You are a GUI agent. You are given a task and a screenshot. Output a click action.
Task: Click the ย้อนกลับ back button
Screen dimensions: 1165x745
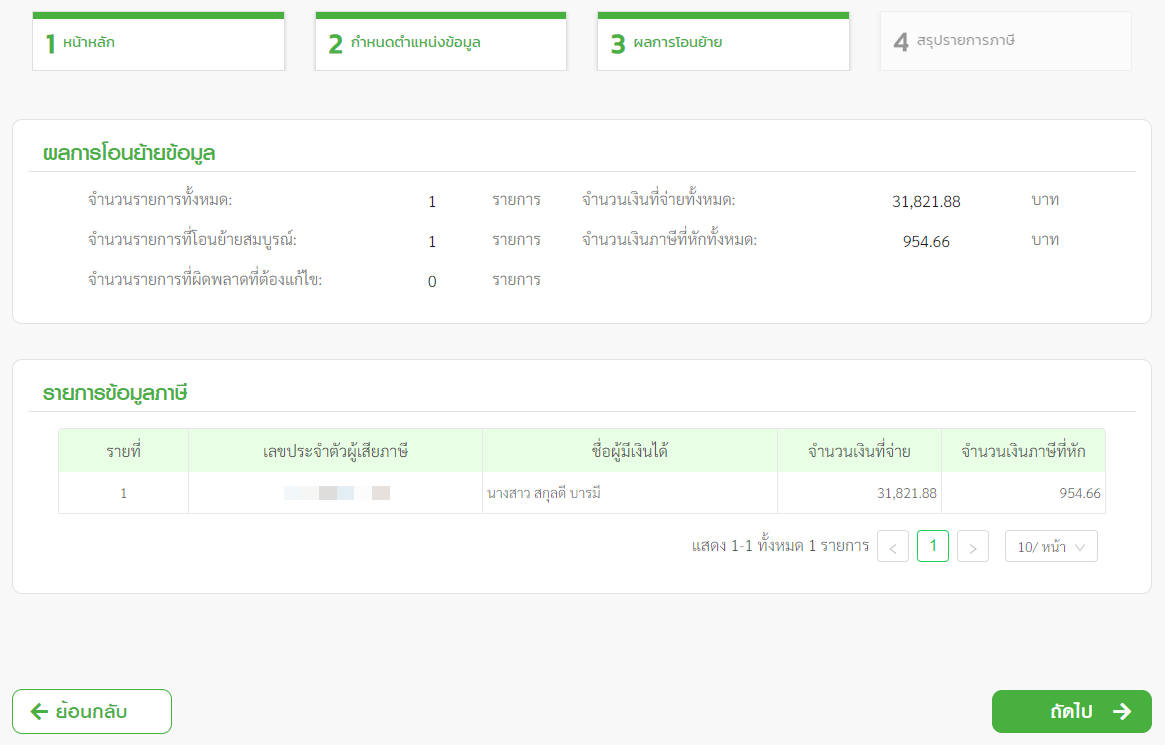[92, 712]
